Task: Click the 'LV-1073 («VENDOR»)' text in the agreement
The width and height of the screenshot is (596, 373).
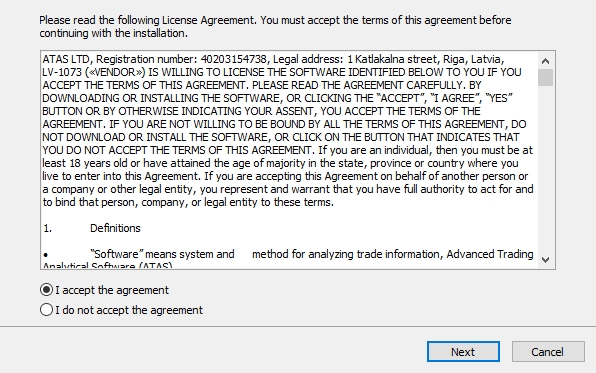Action: click(94, 72)
